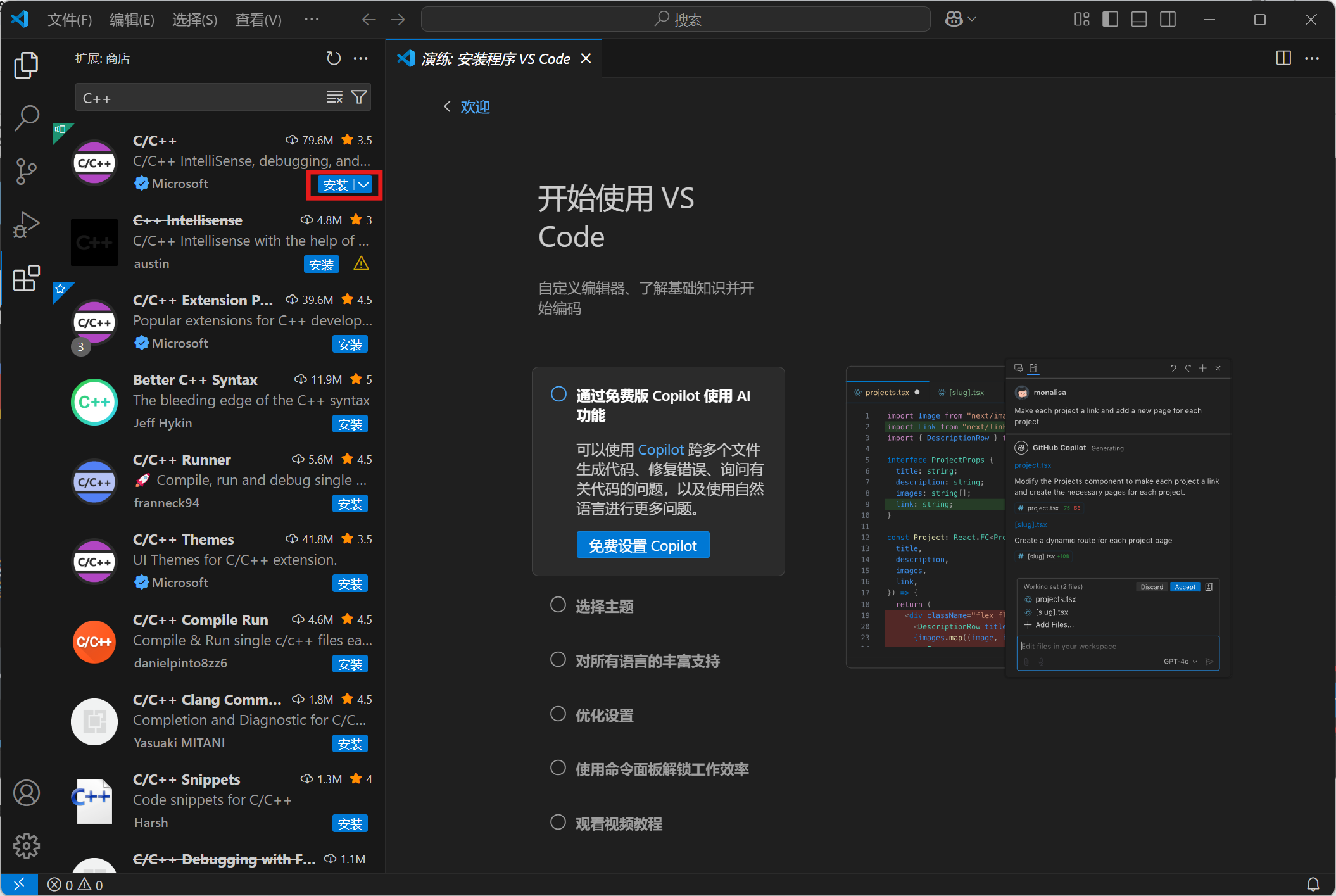The width and height of the screenshot is (1336, 896).
Task: Expand the C/C++ install dropdown arrow
Action: [x=364, y=184]
